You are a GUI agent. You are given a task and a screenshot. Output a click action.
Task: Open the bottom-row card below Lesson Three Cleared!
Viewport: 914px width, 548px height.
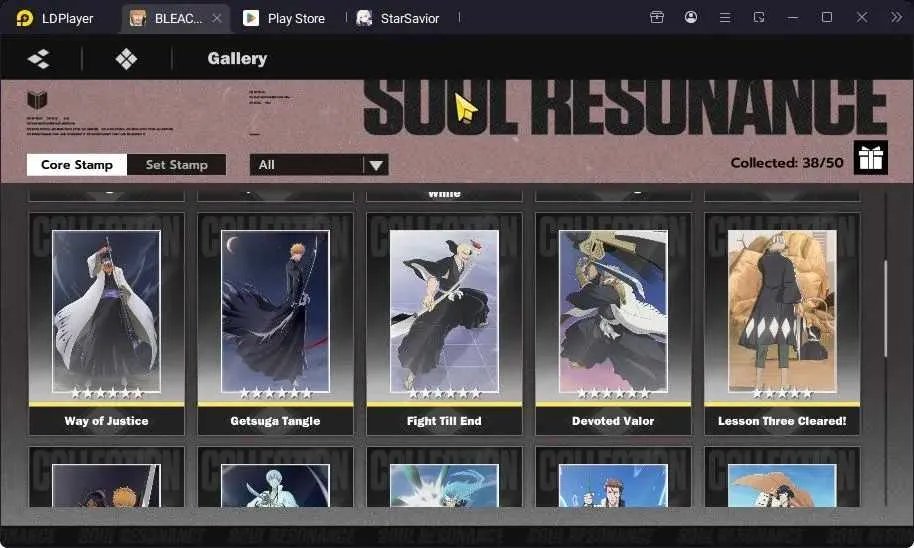click(782, 477)
